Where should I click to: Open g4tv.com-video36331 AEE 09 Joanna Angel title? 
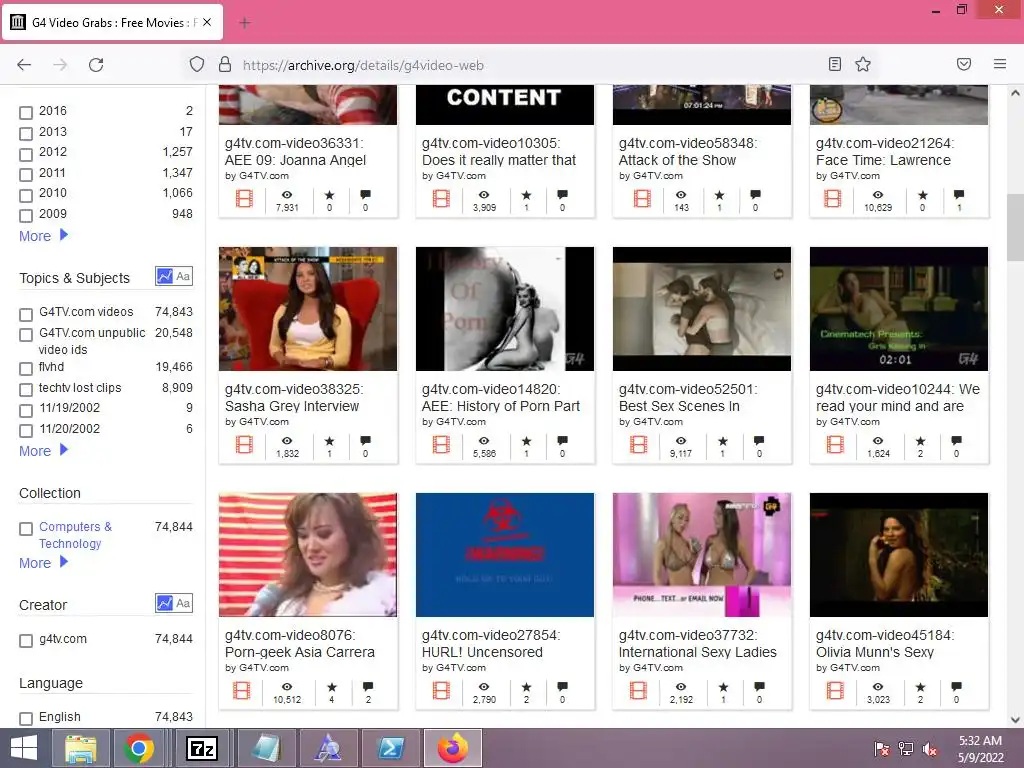295,152
